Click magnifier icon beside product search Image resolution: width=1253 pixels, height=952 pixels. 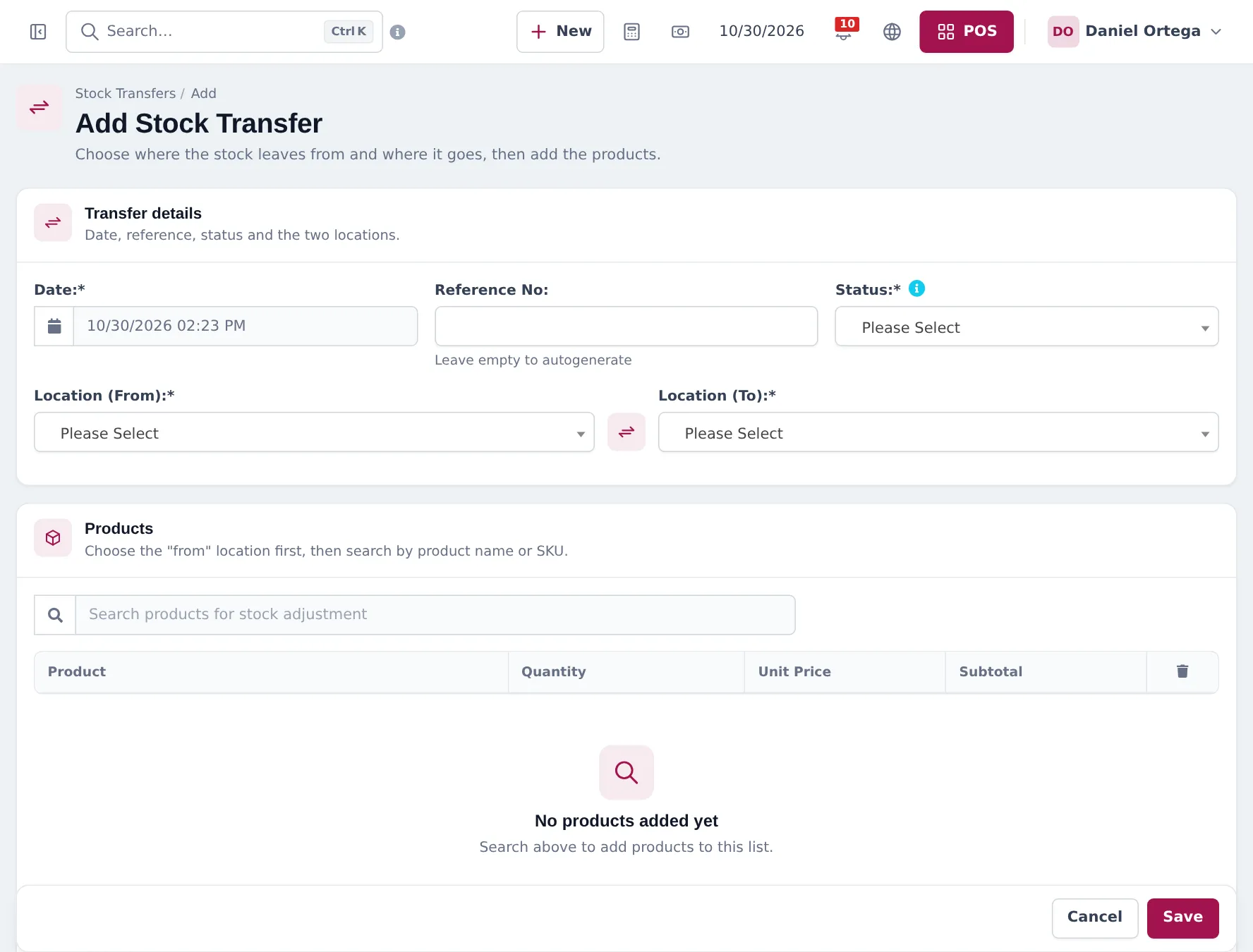[x=55, y=615]
